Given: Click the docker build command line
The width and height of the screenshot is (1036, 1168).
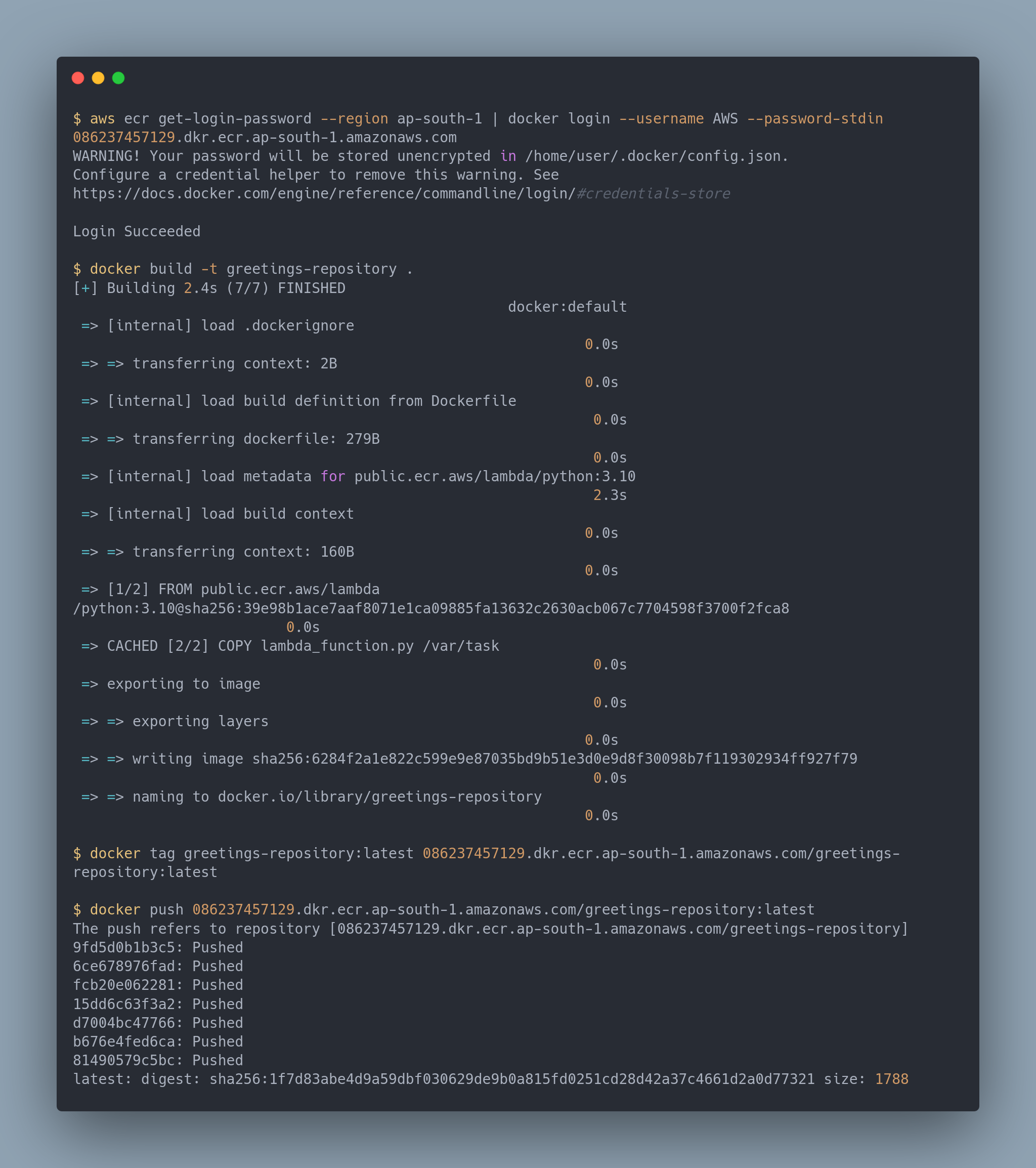Looking at the screenshot, I should pyautogui.click(x=240, y=269).
